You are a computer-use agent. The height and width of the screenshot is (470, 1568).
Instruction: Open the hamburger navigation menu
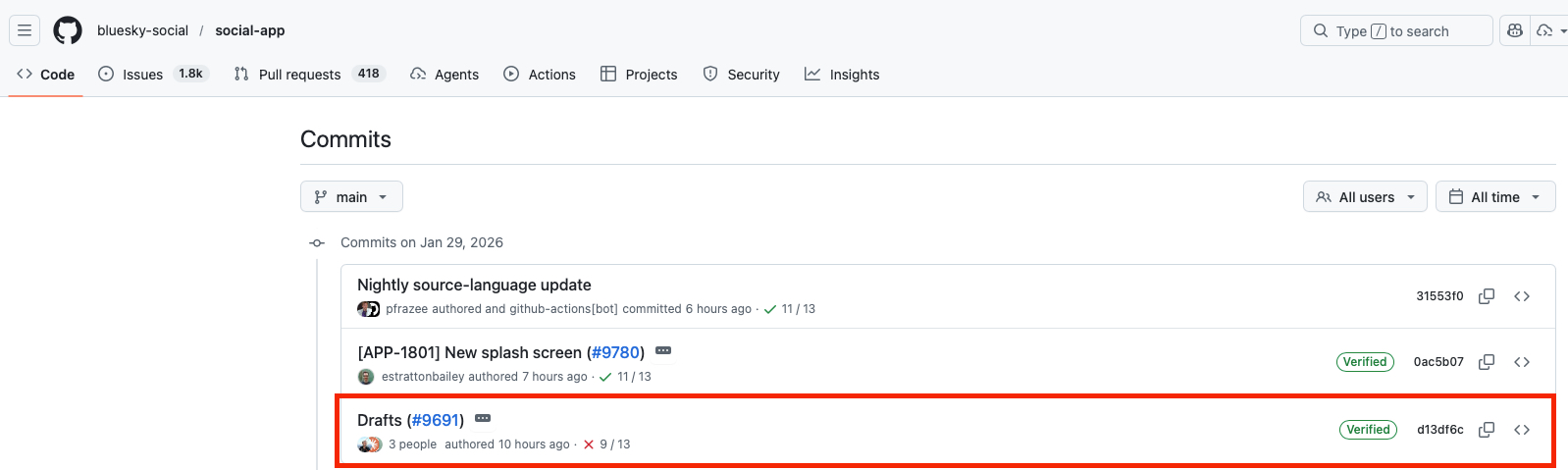coord(25,30)
